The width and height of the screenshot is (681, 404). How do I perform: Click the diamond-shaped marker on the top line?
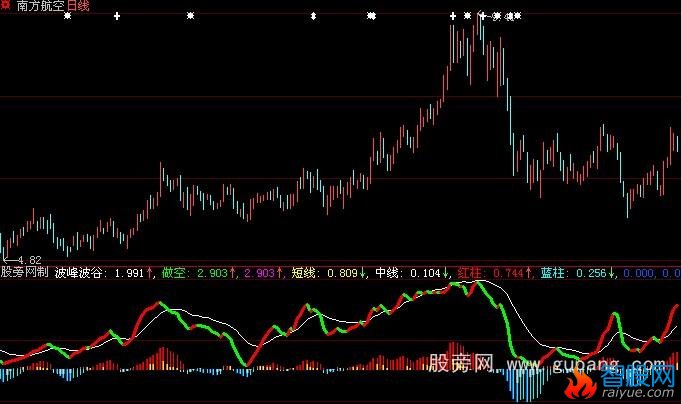click(313, 17)
